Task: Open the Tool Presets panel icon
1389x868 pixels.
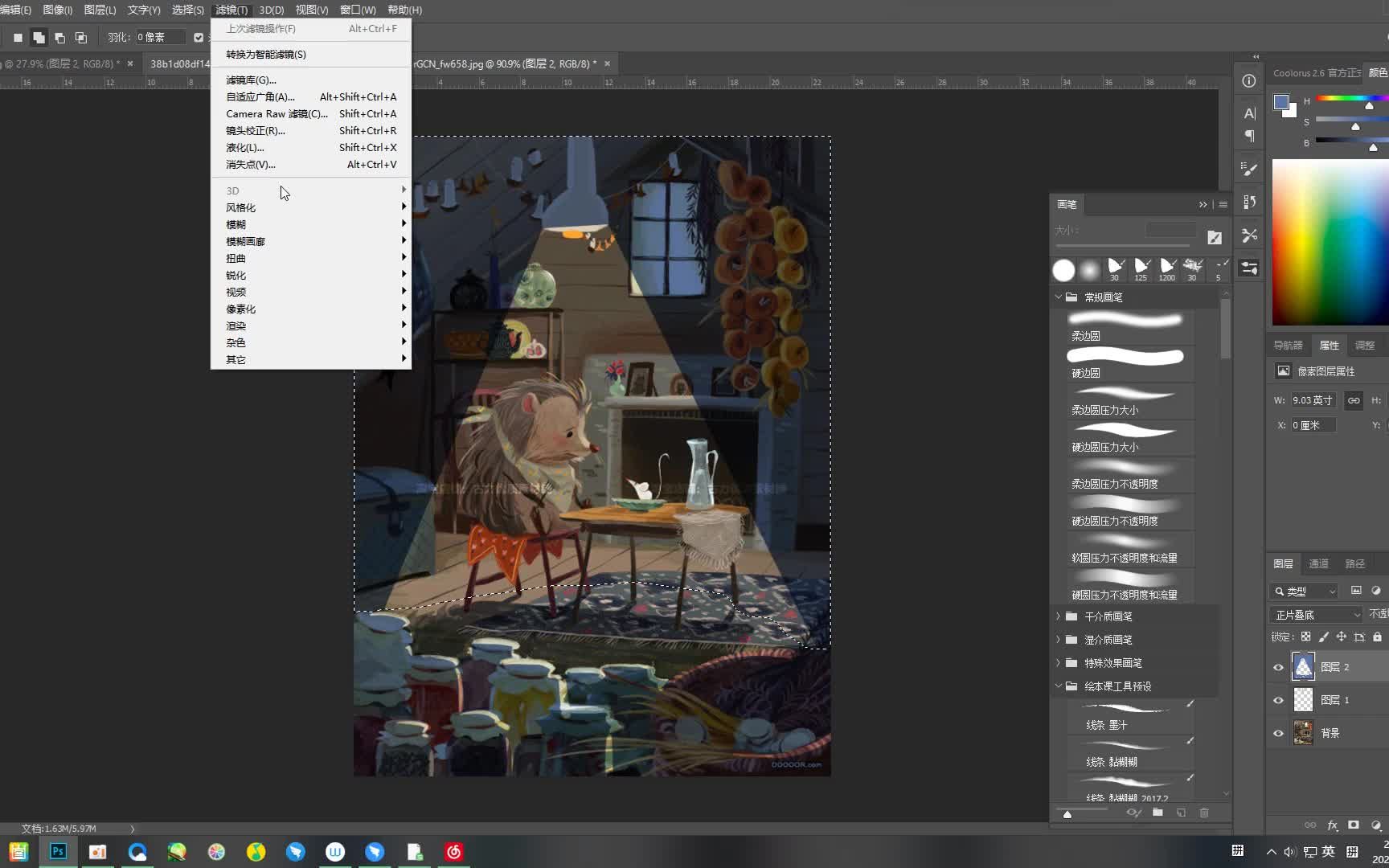Action: [x=1249, y=235]
